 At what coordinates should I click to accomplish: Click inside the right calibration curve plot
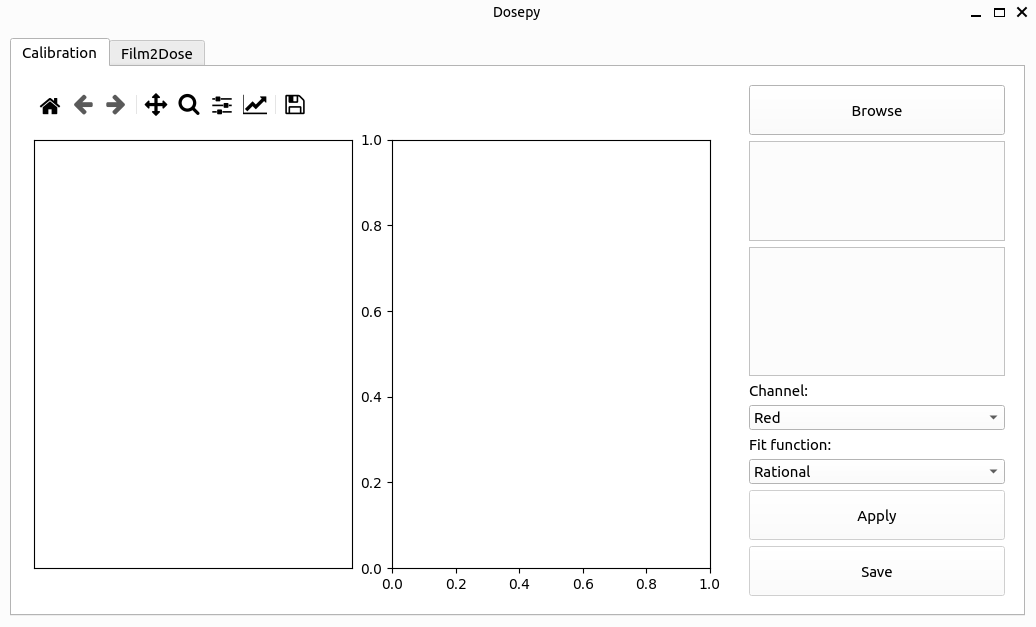pyautogui.click(x=551, y=354)
